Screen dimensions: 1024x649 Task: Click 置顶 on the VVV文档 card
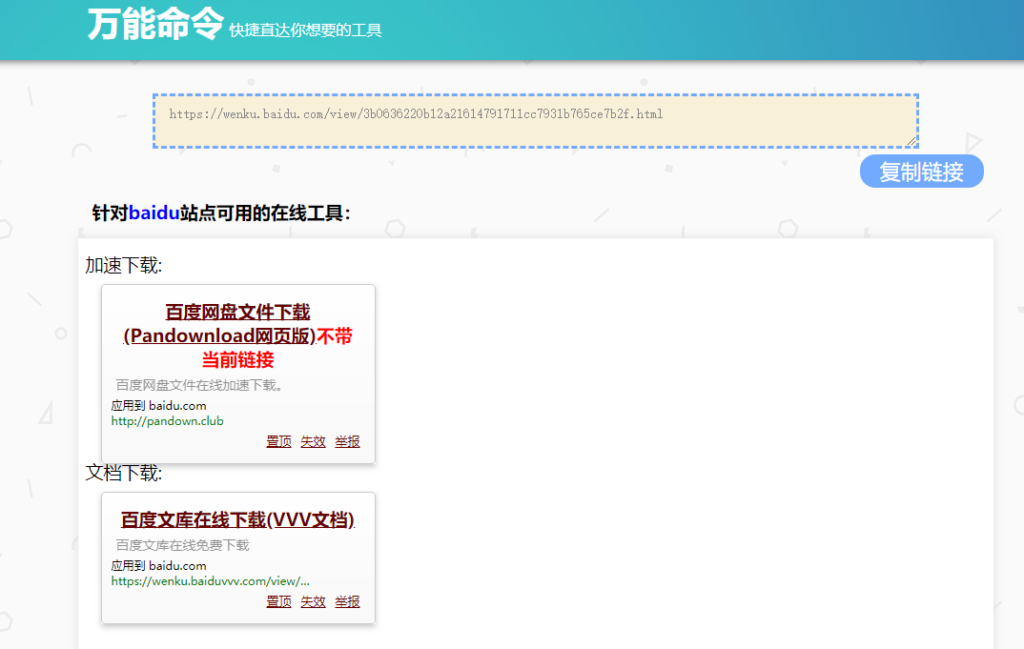click(279, 601)
